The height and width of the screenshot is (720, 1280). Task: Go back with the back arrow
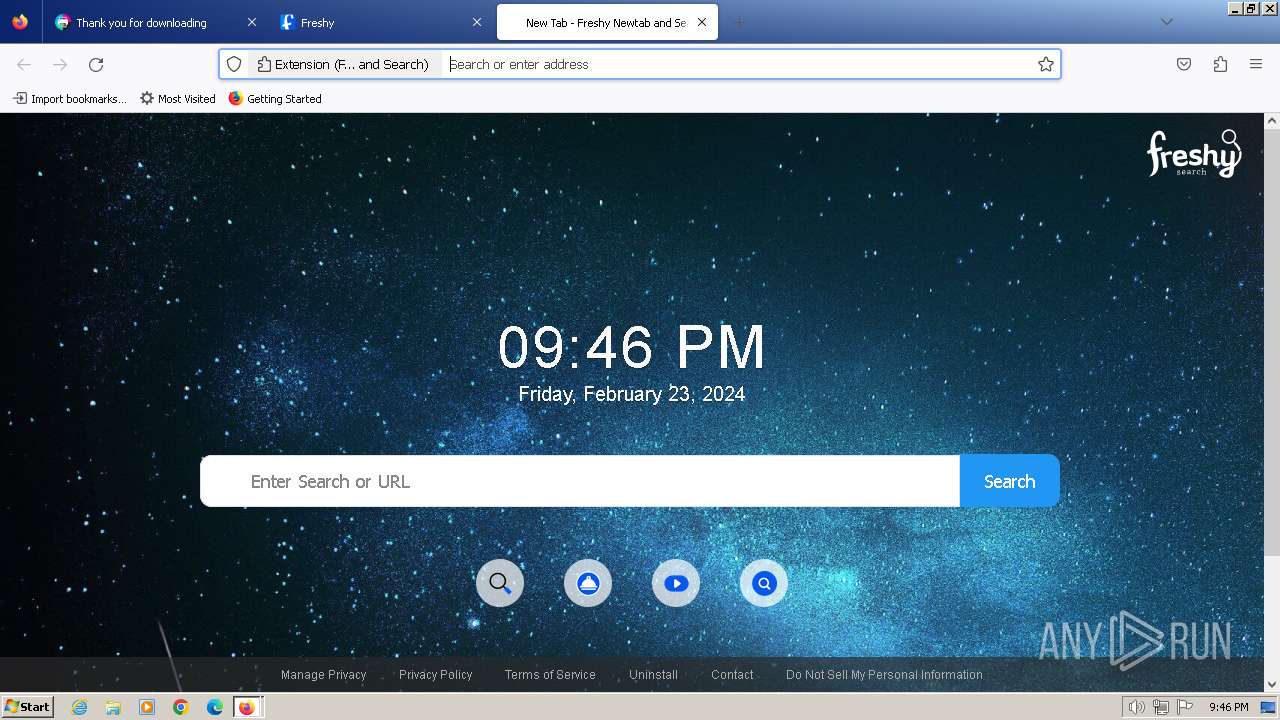point(24,64)
